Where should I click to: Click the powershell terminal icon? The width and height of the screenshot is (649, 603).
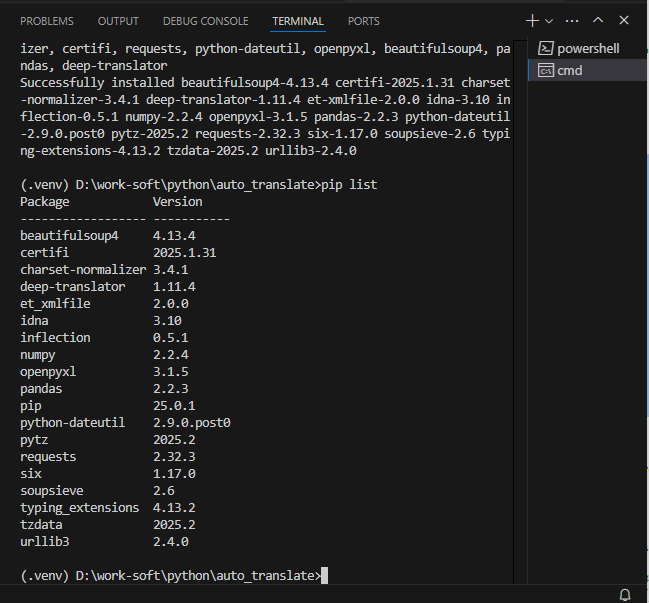[546, 48]
